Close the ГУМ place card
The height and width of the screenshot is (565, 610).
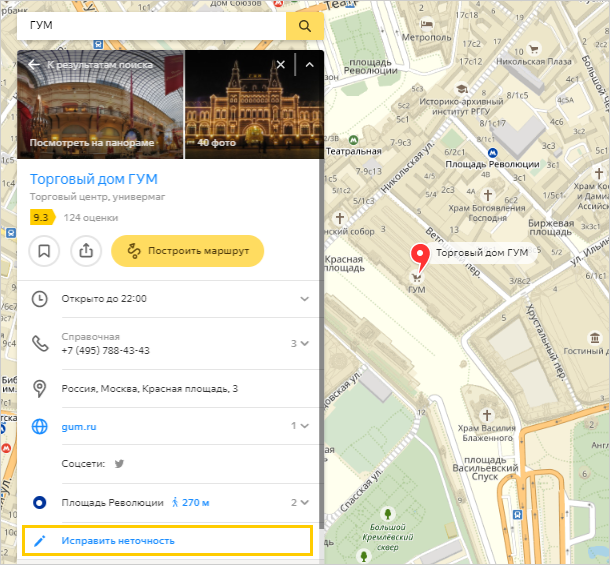pos(281,65)
